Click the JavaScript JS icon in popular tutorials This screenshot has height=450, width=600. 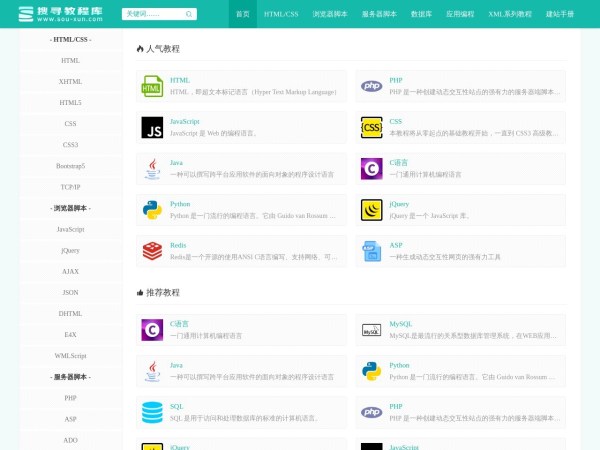[x=152, y=127]
